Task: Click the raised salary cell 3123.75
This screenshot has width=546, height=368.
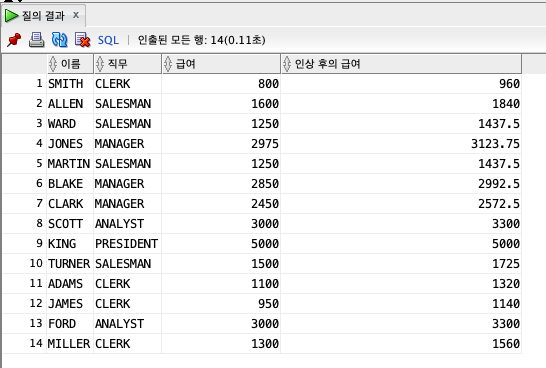Action: click(401, 143)
